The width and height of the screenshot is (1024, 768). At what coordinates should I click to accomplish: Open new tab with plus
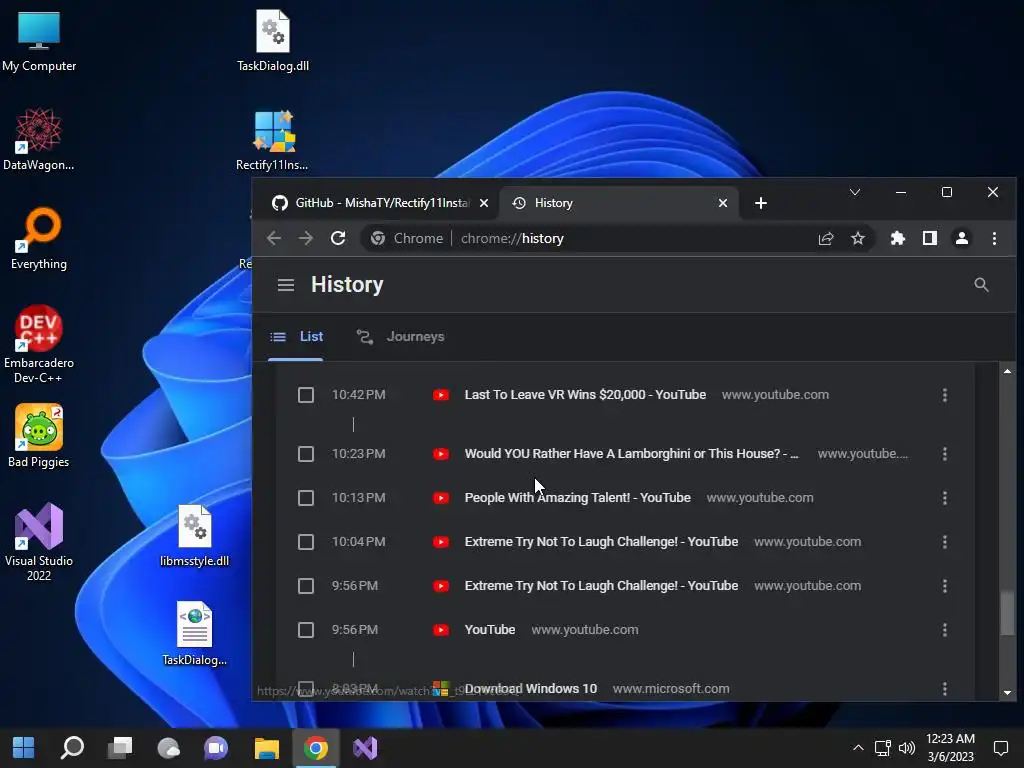(761, 203)
